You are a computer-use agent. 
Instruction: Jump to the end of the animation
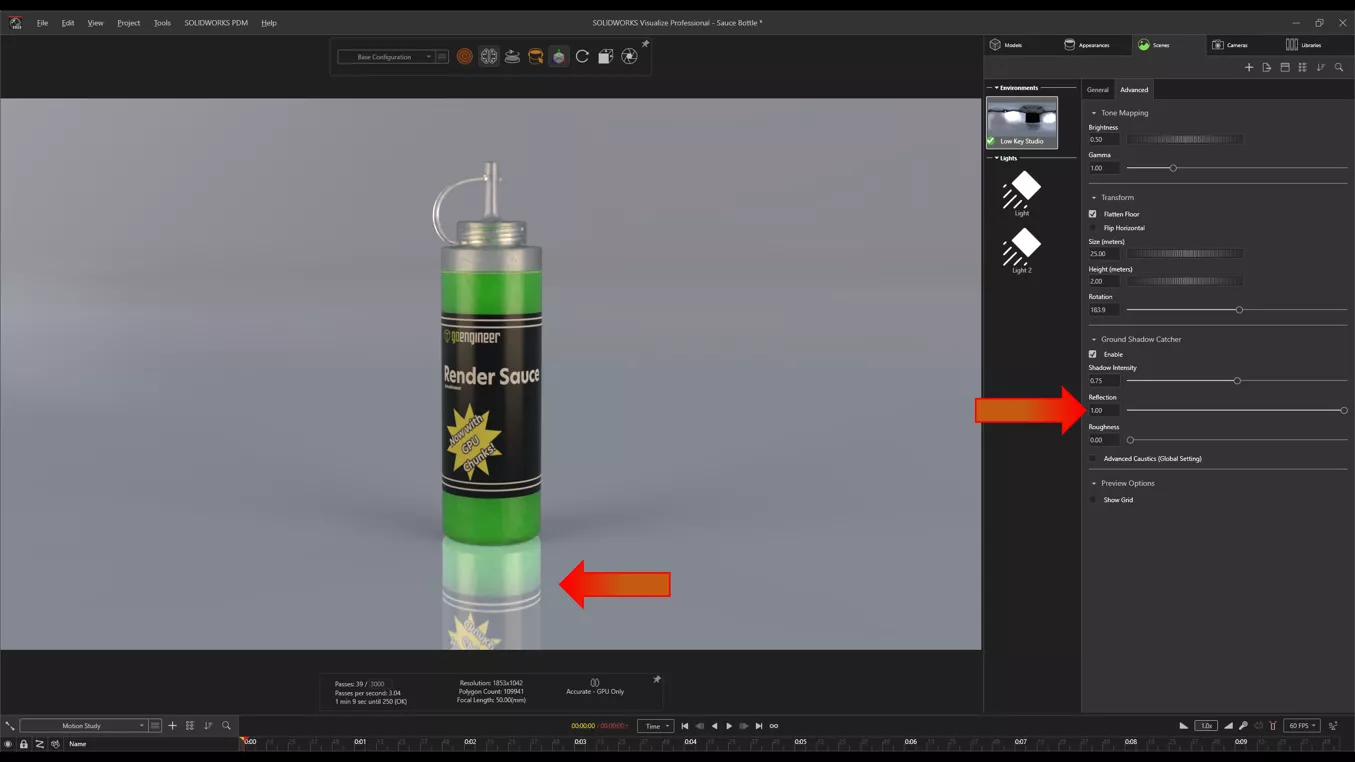pyautogui.click(x=759, y=726)
